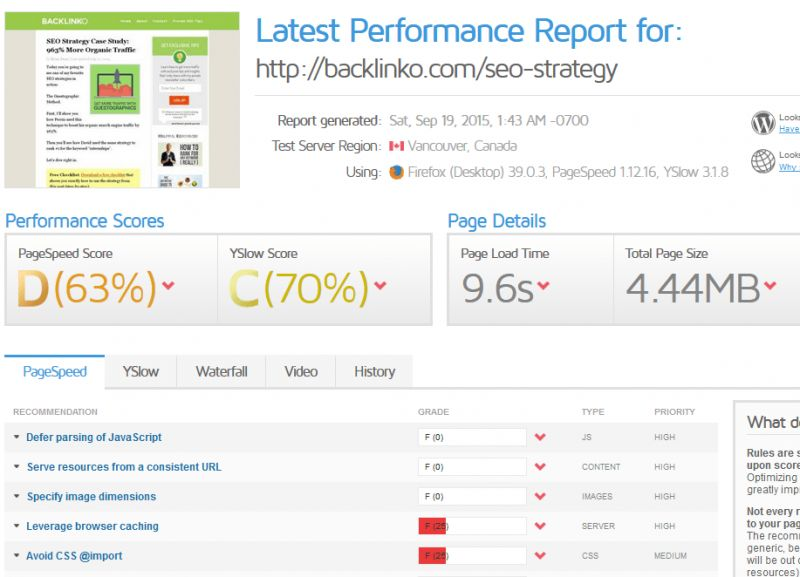The height and width of the screenshot is (577, 800).
Task: Click red arrow beside YSlow Score C(70%)
Action: (x=380, y=285)
